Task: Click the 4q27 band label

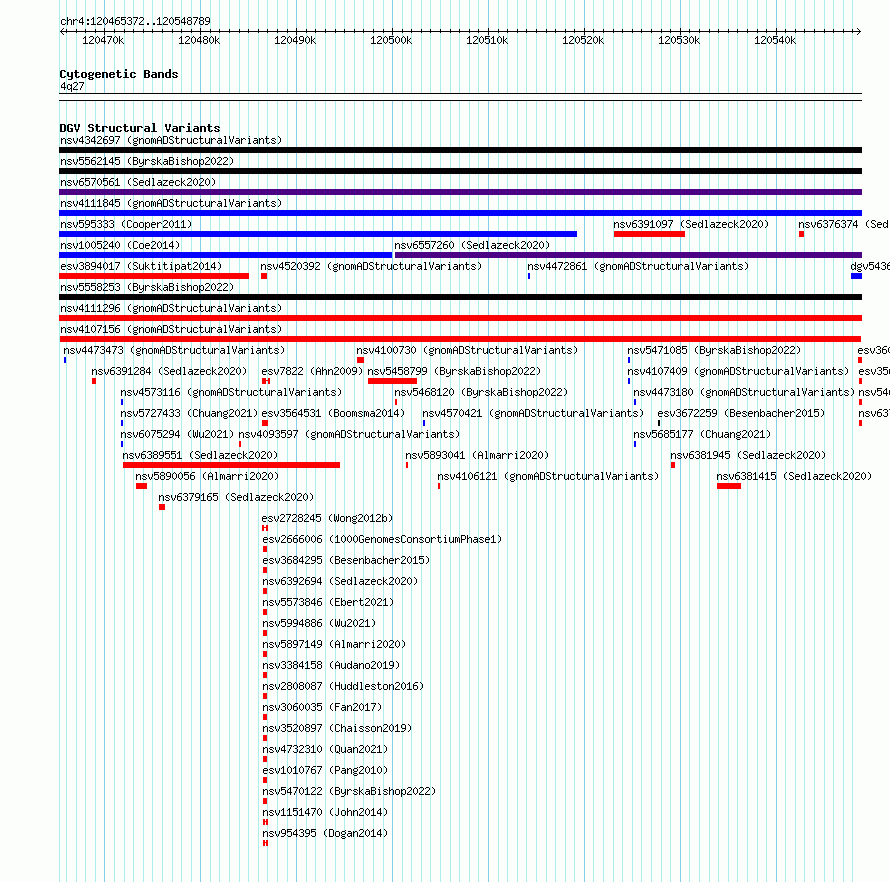Action: 72,86
